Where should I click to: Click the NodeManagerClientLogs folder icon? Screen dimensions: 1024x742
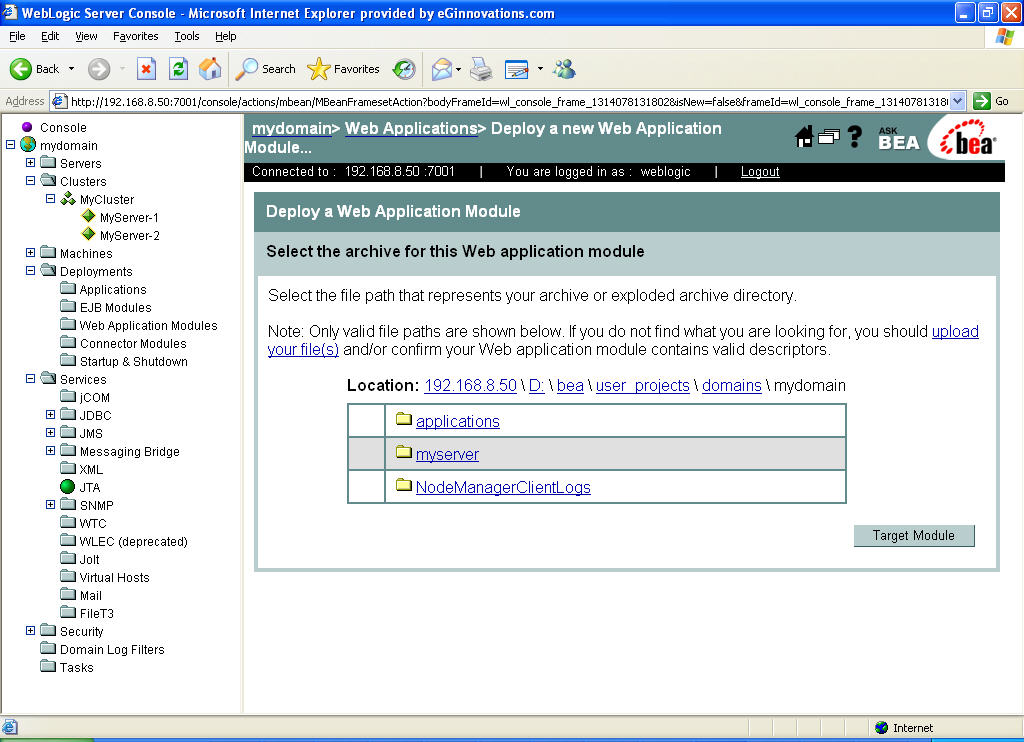[404, 485]
